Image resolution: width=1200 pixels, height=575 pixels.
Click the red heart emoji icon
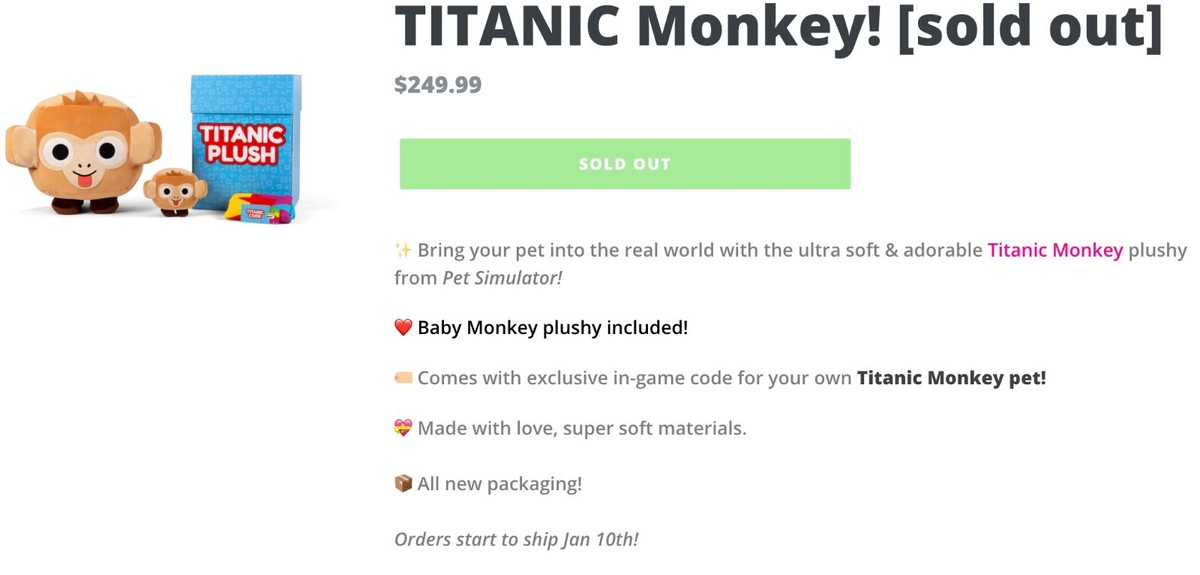point(403,328)
